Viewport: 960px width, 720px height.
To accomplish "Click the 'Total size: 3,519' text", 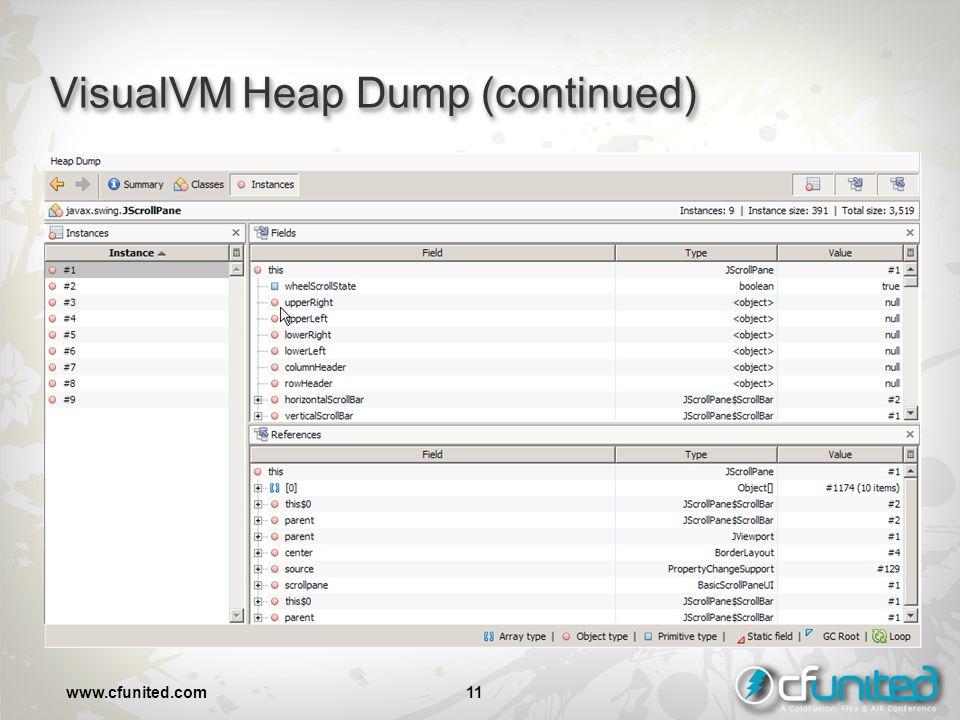I will [878, 211].
